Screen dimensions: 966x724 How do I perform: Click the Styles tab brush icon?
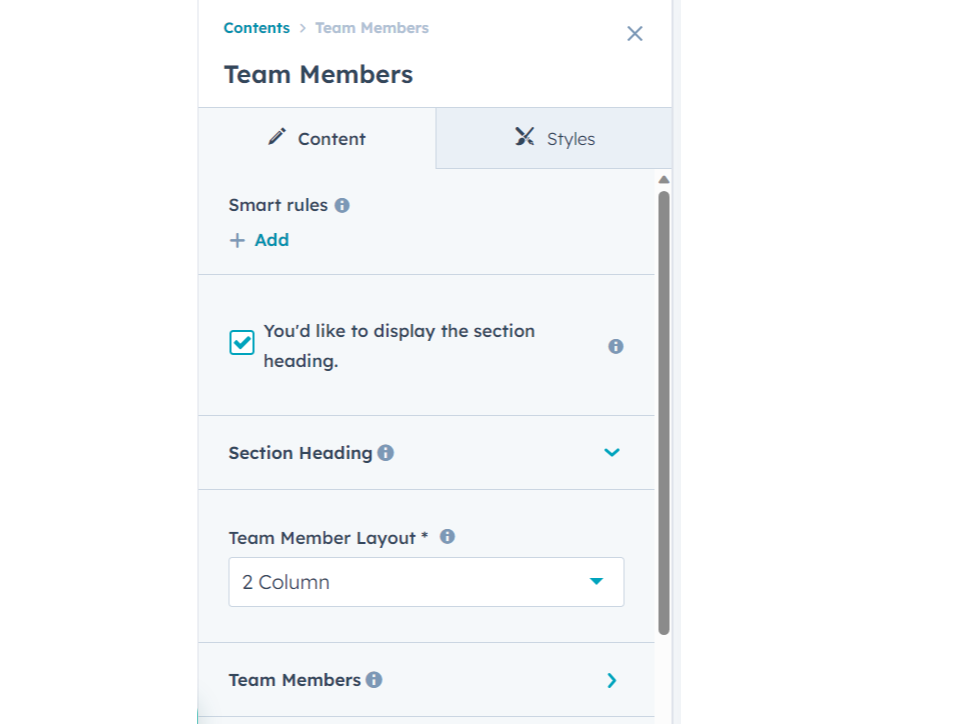[525, 137]
